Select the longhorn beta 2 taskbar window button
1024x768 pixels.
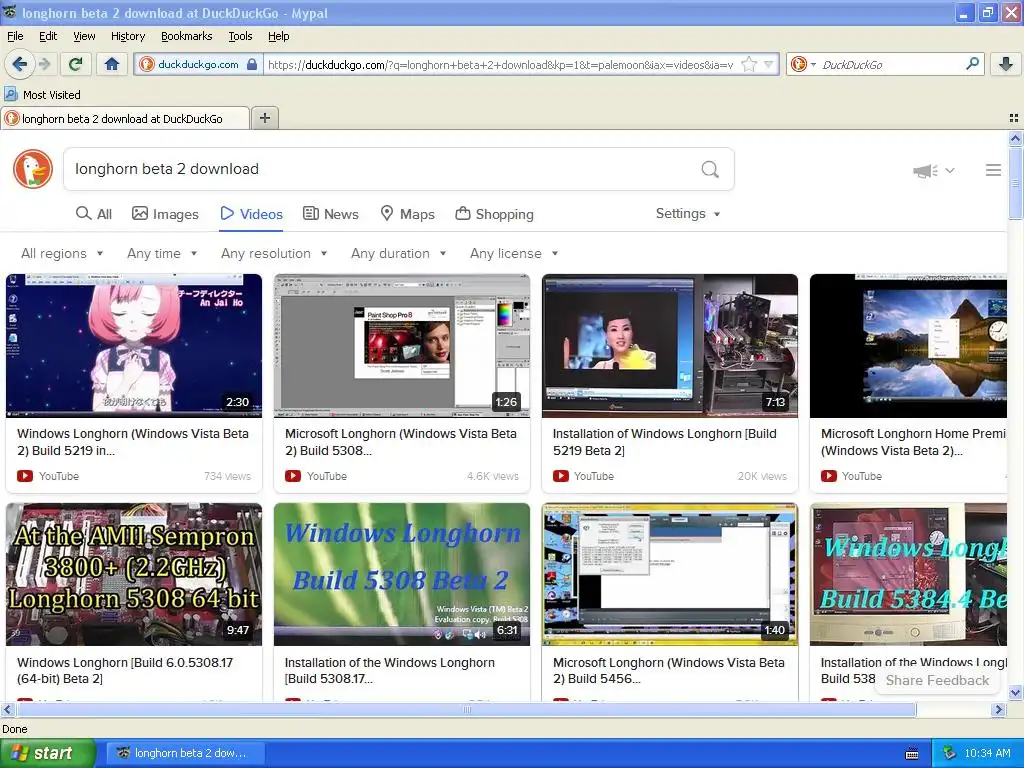[x=185, y=753]
